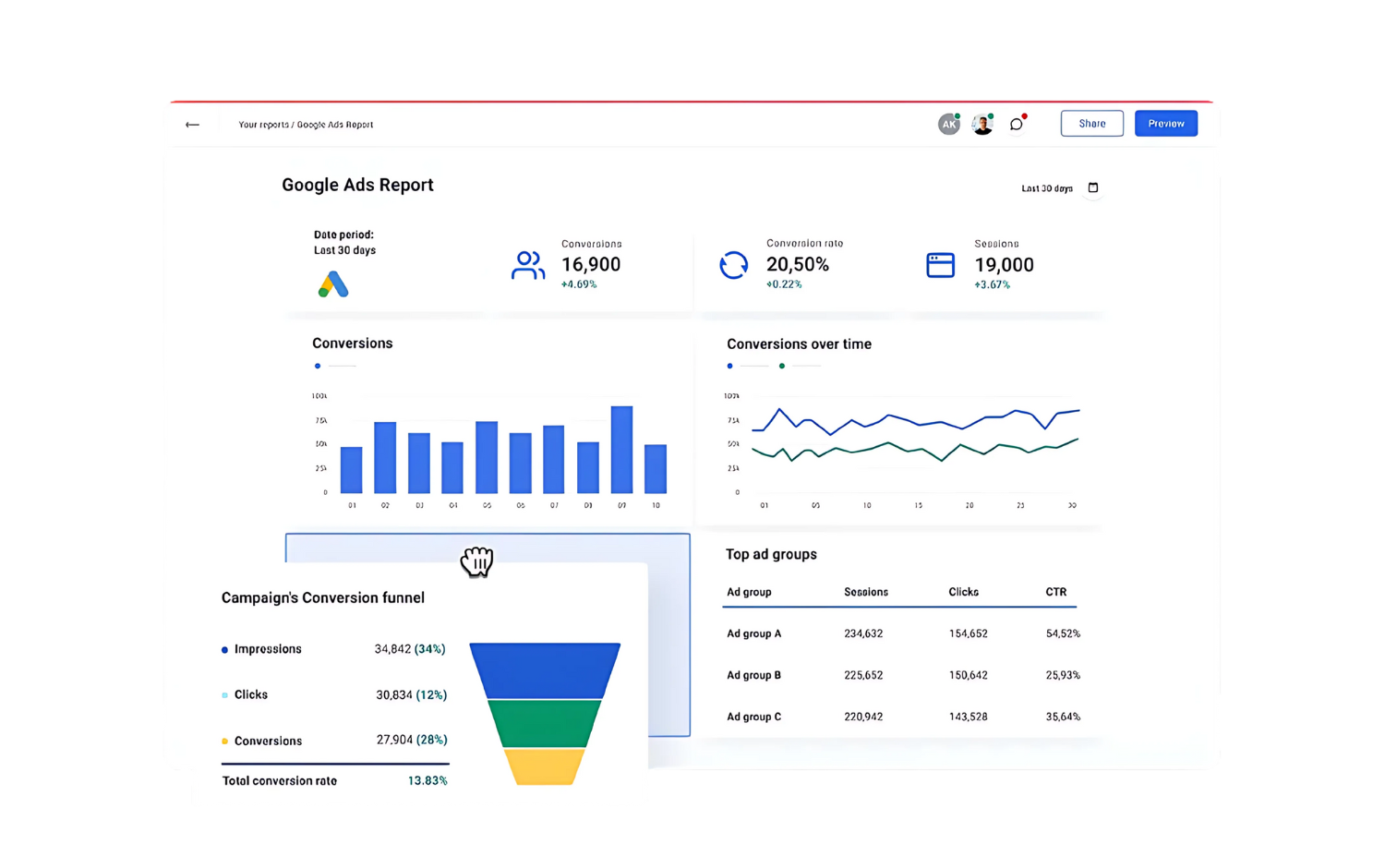Toggle green series legend in Conversions over time
This screenshot has width=1385, height=868.
[x=782, y=367]
